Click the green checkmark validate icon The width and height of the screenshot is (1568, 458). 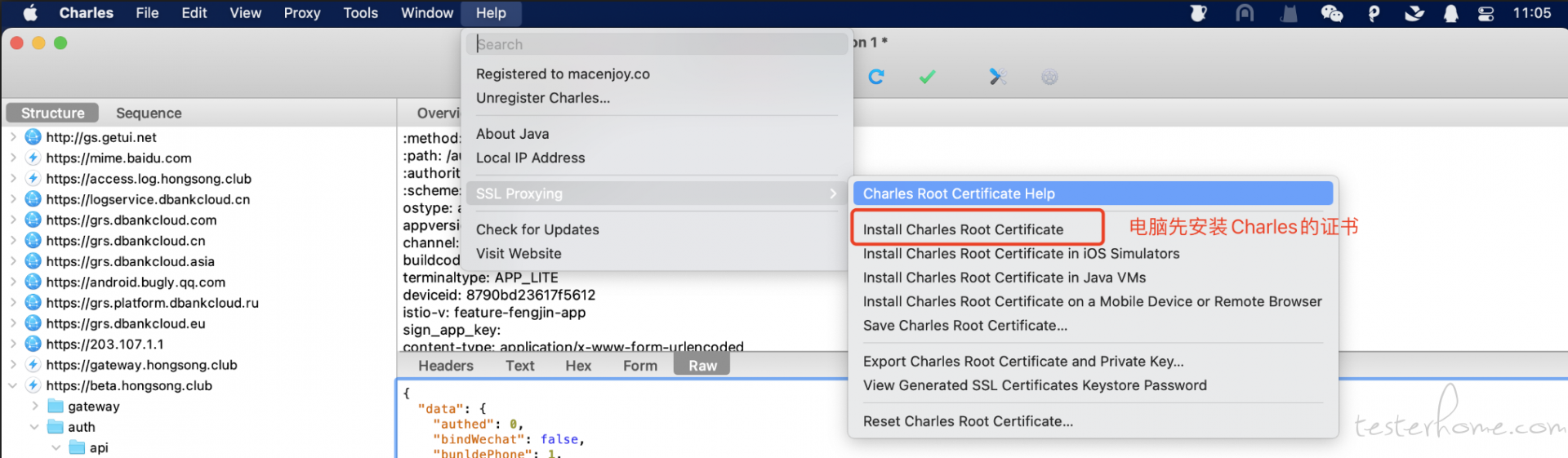(x=927, y=77)
